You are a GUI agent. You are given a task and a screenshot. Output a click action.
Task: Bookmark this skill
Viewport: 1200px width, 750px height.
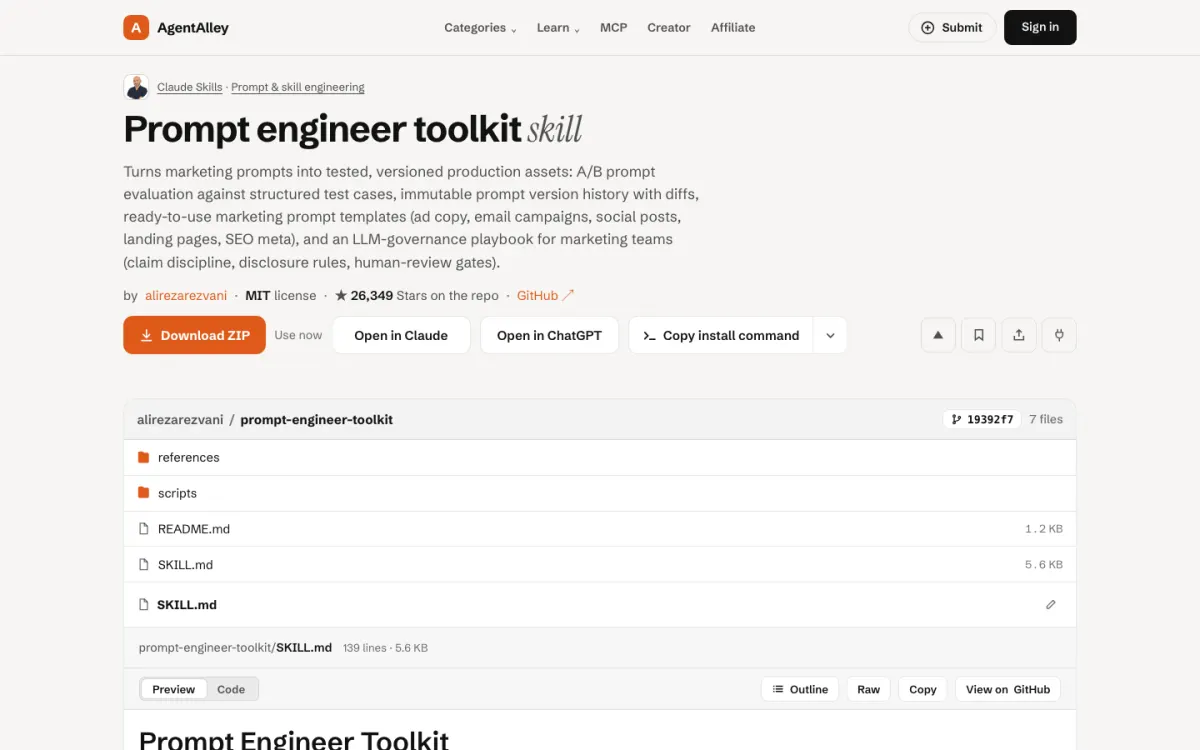click(978, 335)
